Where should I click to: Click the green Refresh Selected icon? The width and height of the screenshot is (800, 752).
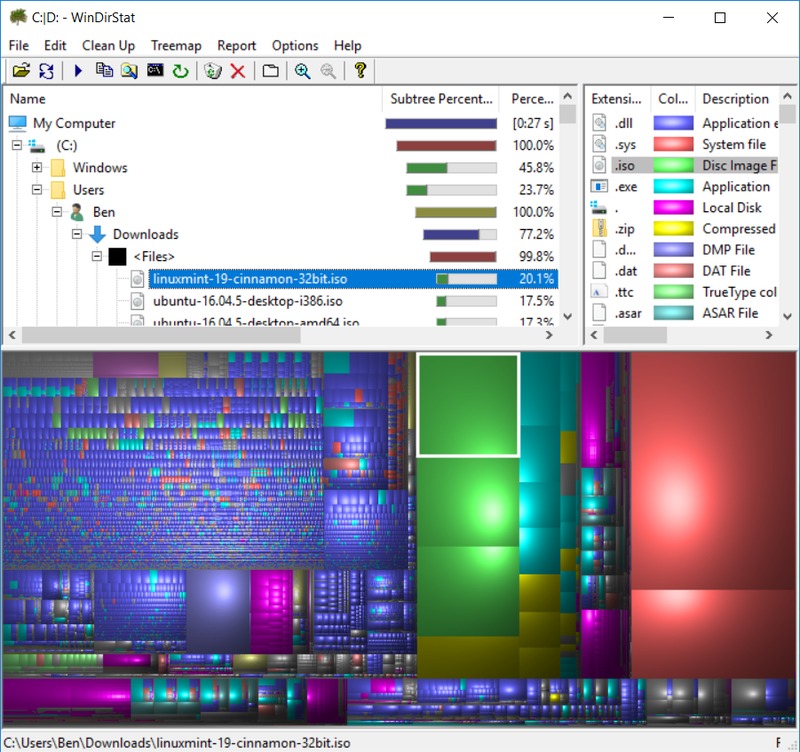(180, 71)
